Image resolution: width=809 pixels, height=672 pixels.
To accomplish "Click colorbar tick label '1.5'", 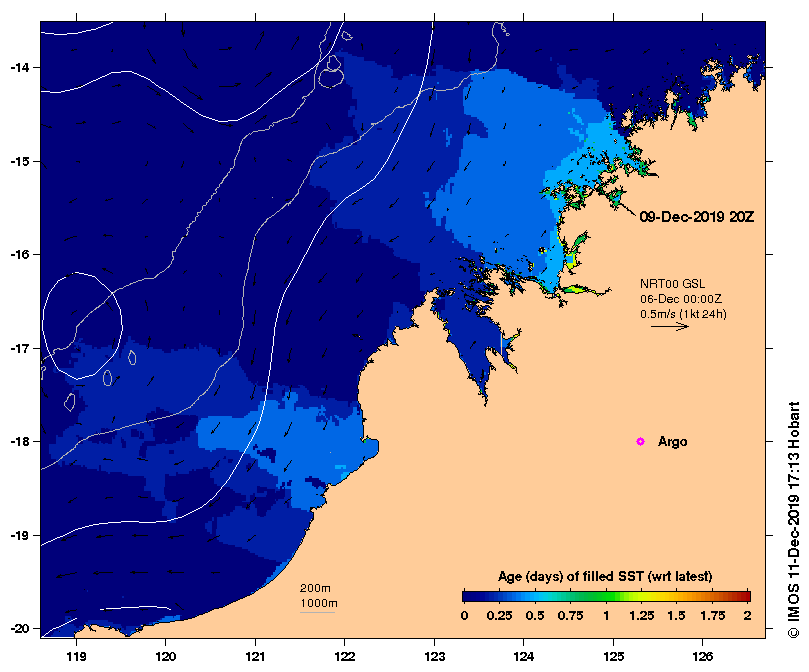I will point(676,616).
